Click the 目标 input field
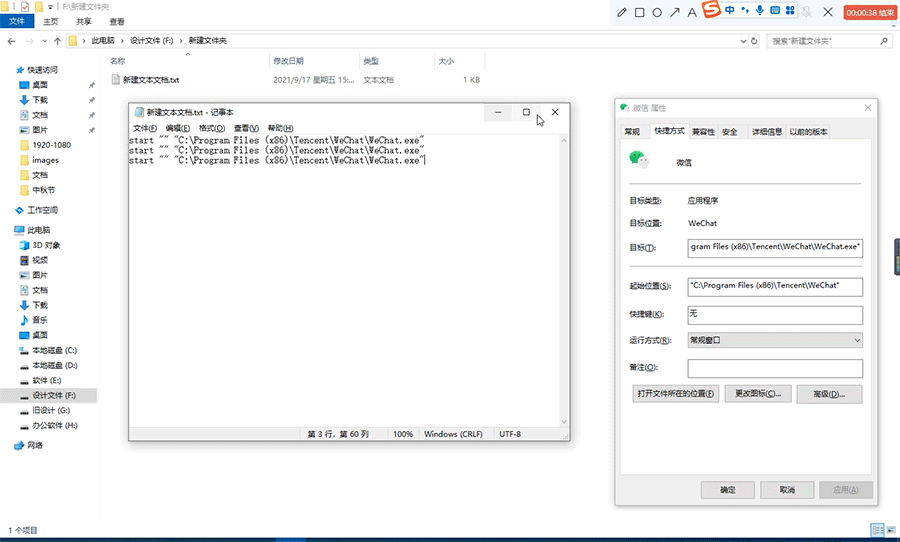Viewport: 900px width, 542px height. pyautogui.click(x=774, y=248)
